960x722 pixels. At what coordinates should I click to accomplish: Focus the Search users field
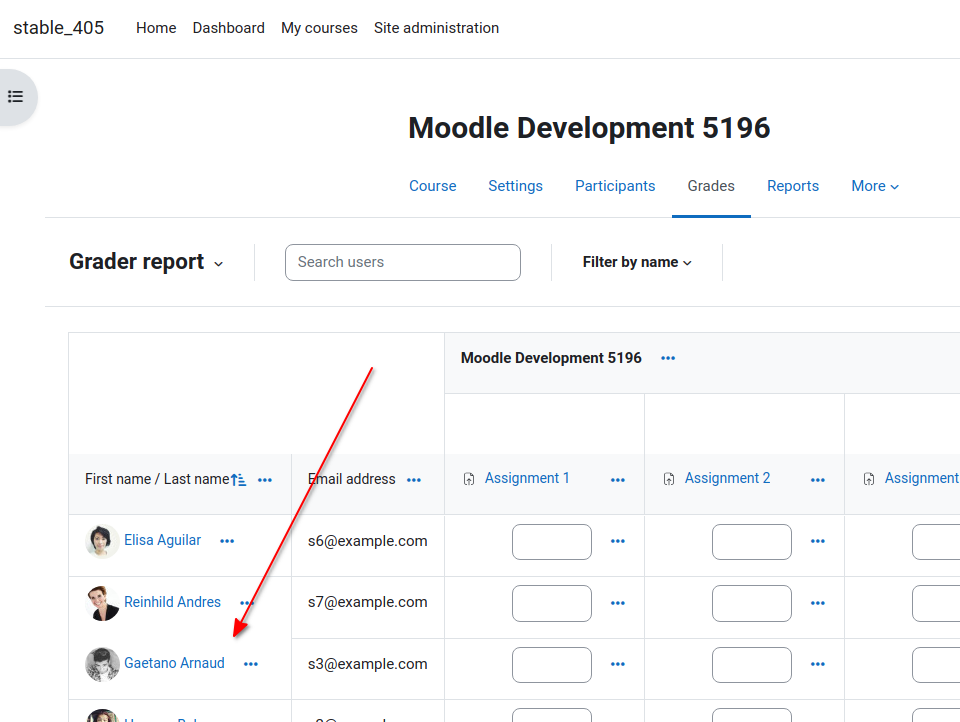(x=403, y=263)
